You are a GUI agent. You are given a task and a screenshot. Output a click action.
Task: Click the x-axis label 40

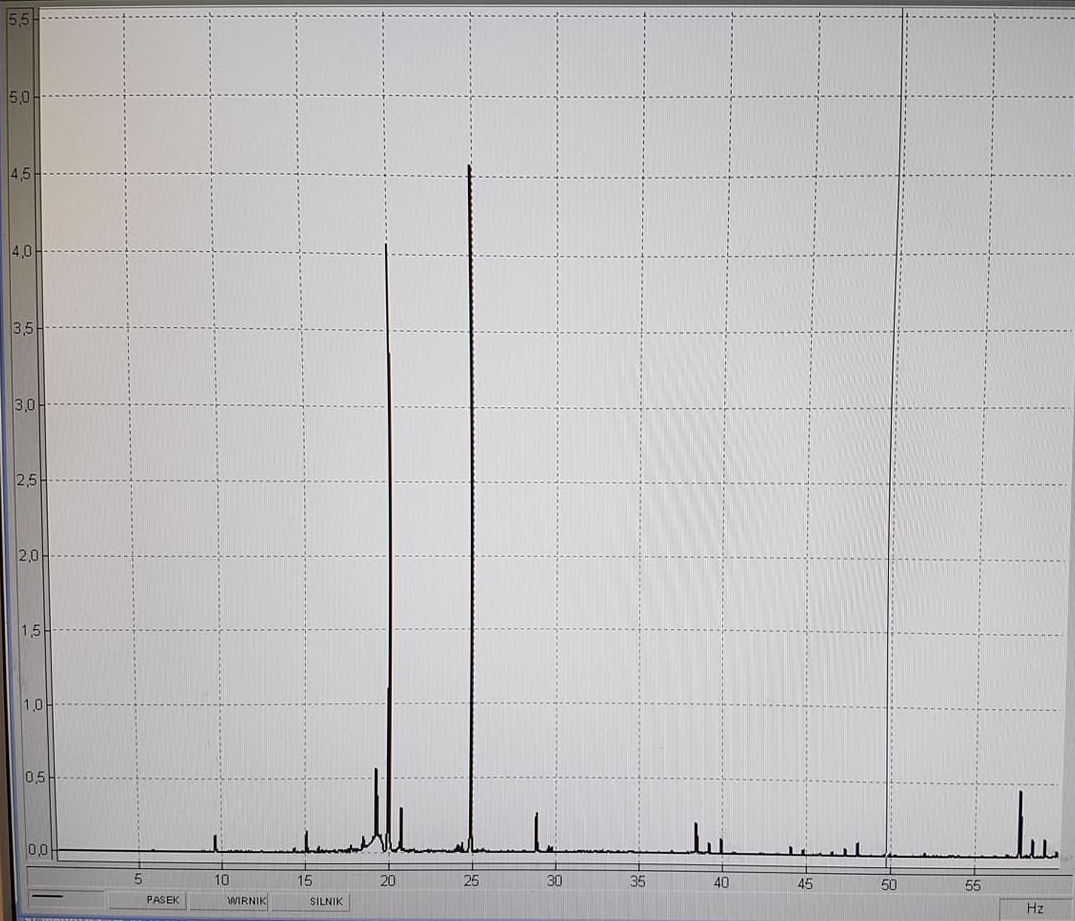point(721,883)
